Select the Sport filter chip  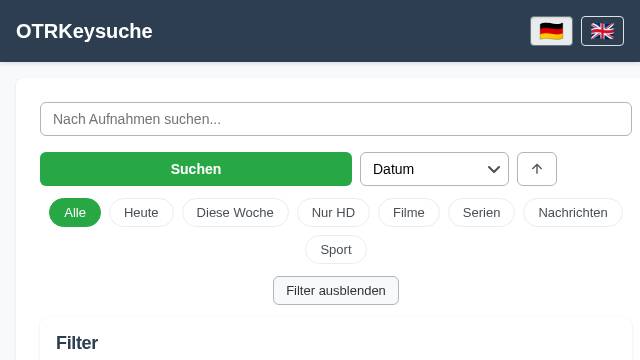click(336, 249)
